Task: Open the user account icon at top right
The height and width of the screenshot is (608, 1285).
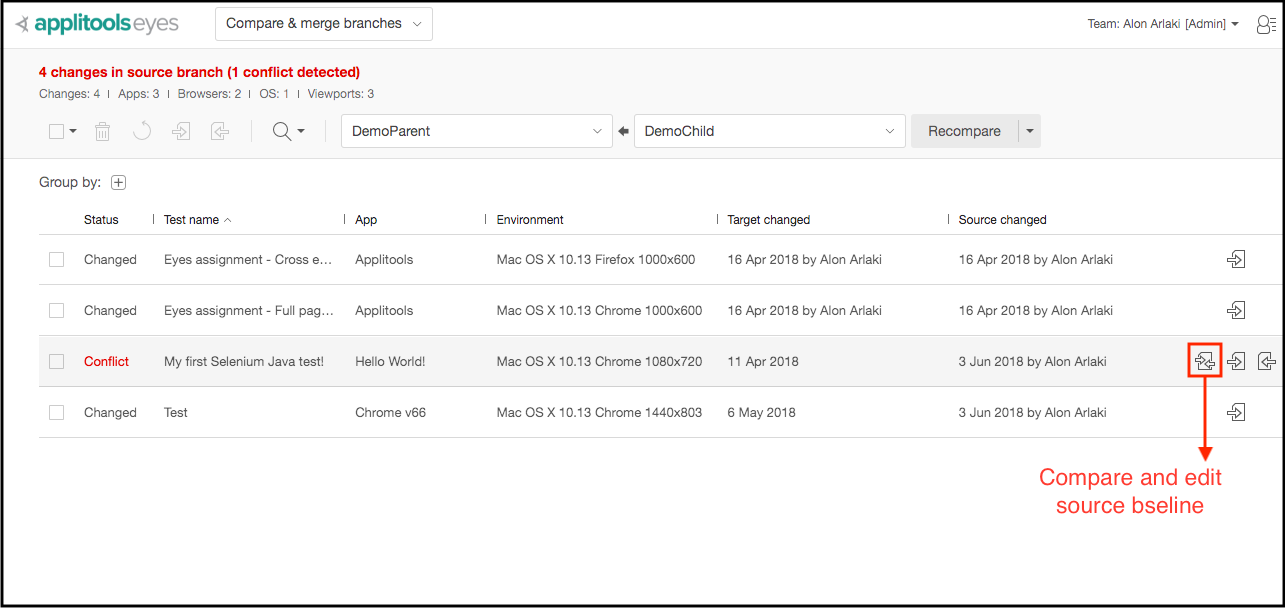Action: coord(1266,24)
